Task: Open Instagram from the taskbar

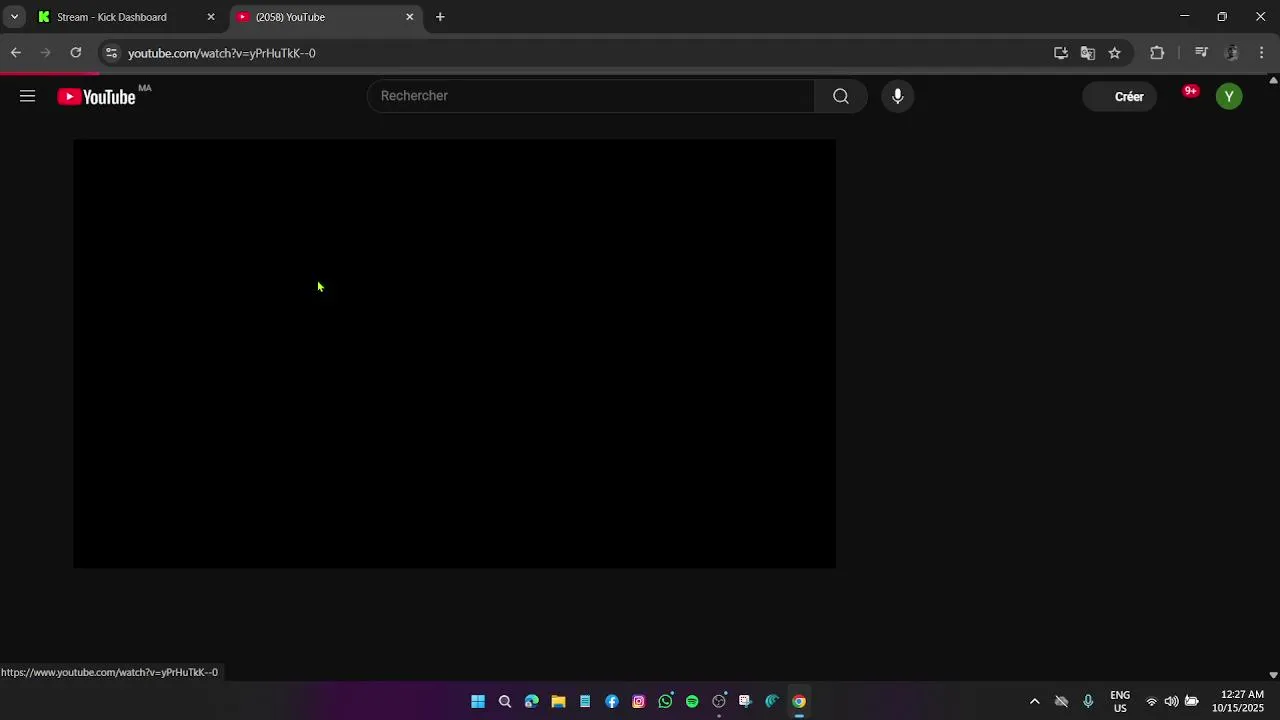Action: (x=639, y=701)
